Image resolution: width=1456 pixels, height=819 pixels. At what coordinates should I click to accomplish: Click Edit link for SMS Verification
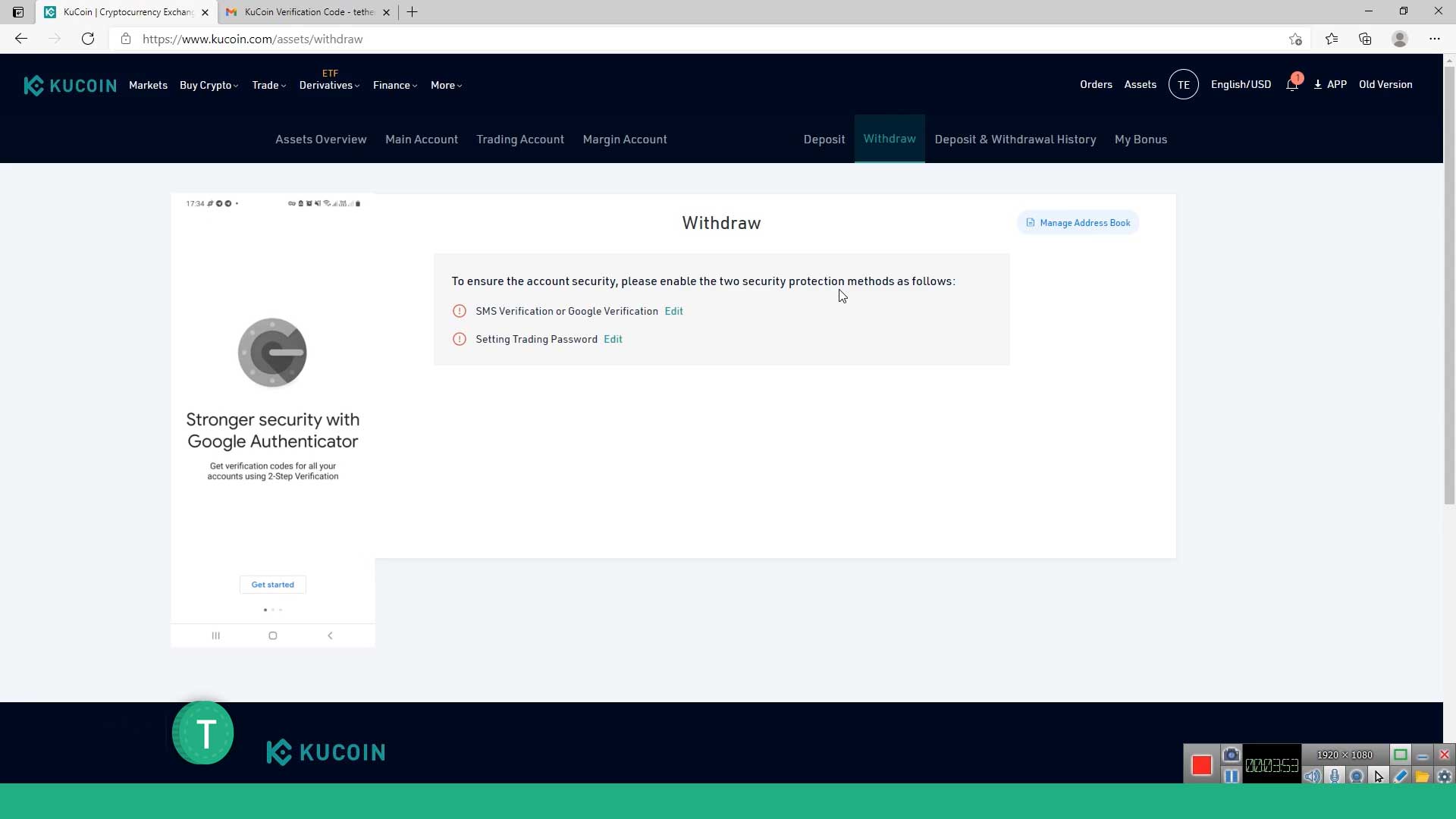(x=674, y=311)
